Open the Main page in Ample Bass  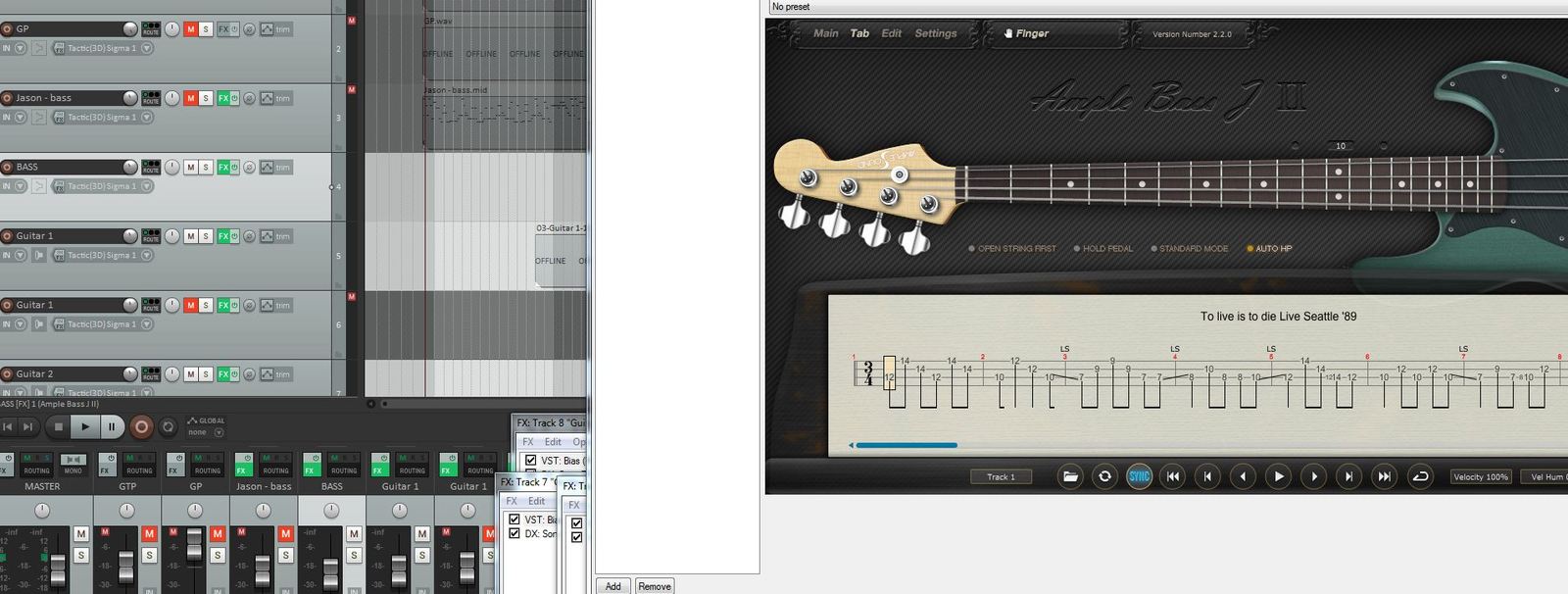(x=826, y=33)
